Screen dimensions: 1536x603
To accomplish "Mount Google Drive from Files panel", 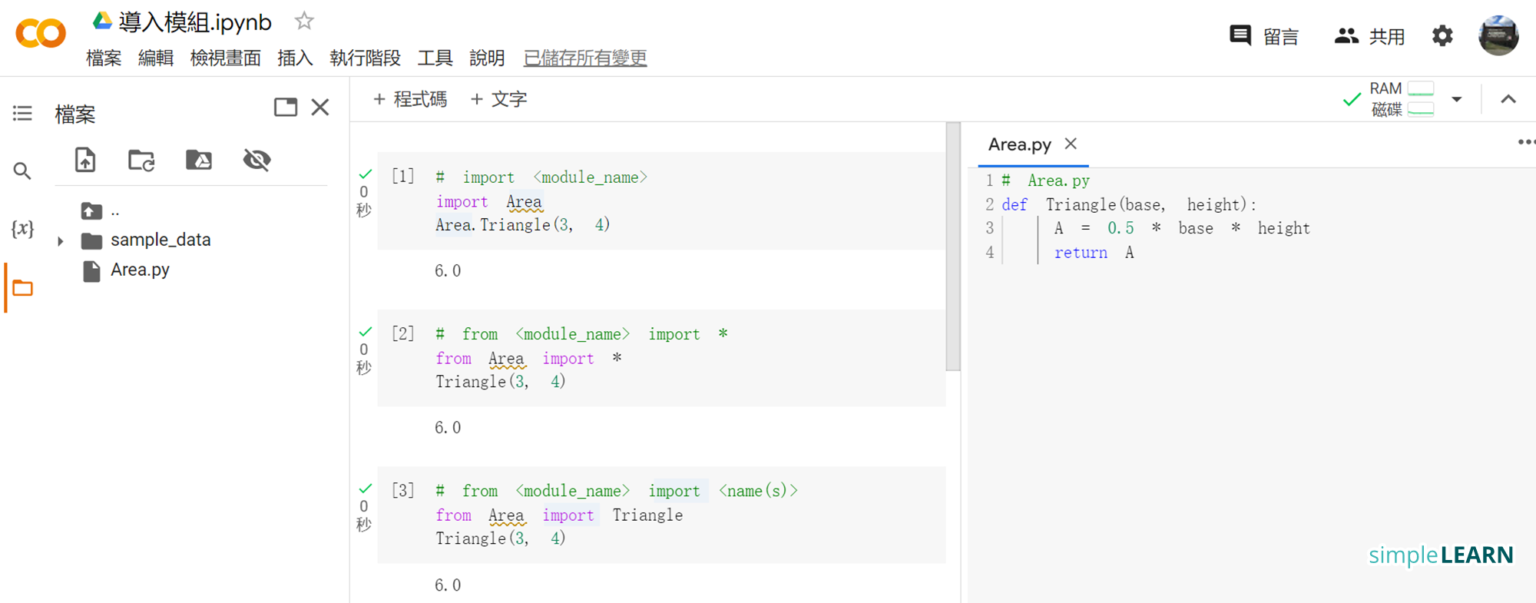I will [199, 160].
